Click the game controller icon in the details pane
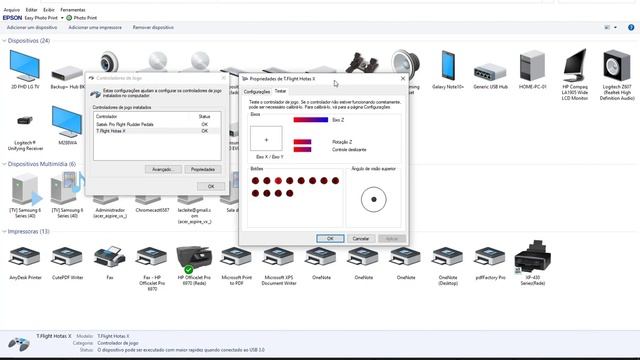The width and height of the screenshot is (640, 360). (19, 344)
